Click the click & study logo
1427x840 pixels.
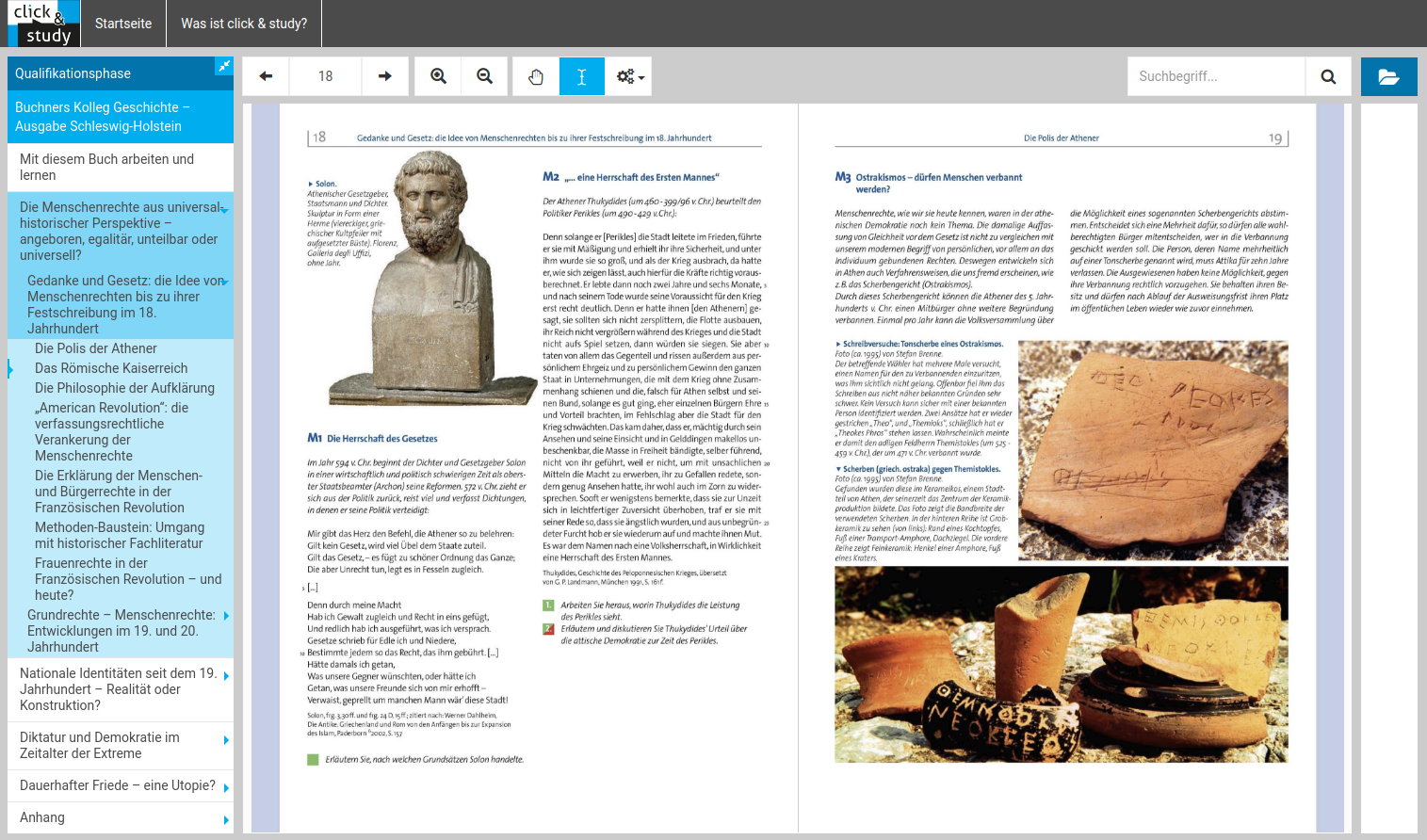click(43, 24)
